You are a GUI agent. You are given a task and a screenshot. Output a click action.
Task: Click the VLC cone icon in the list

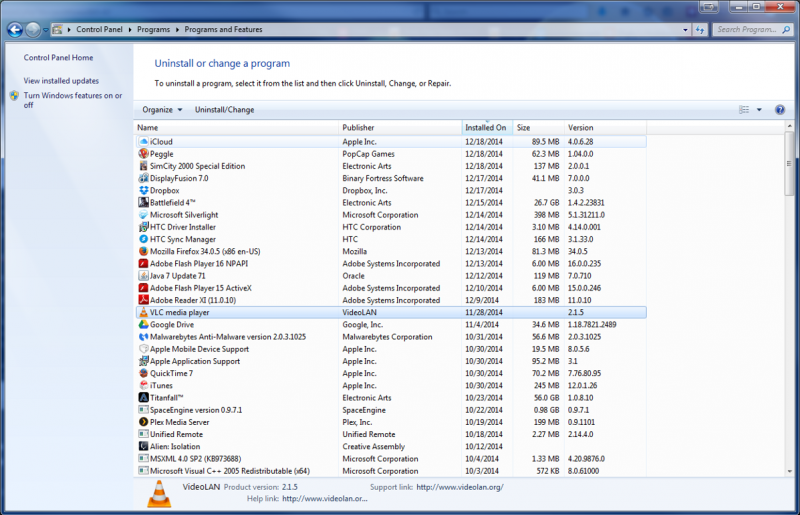143,312
